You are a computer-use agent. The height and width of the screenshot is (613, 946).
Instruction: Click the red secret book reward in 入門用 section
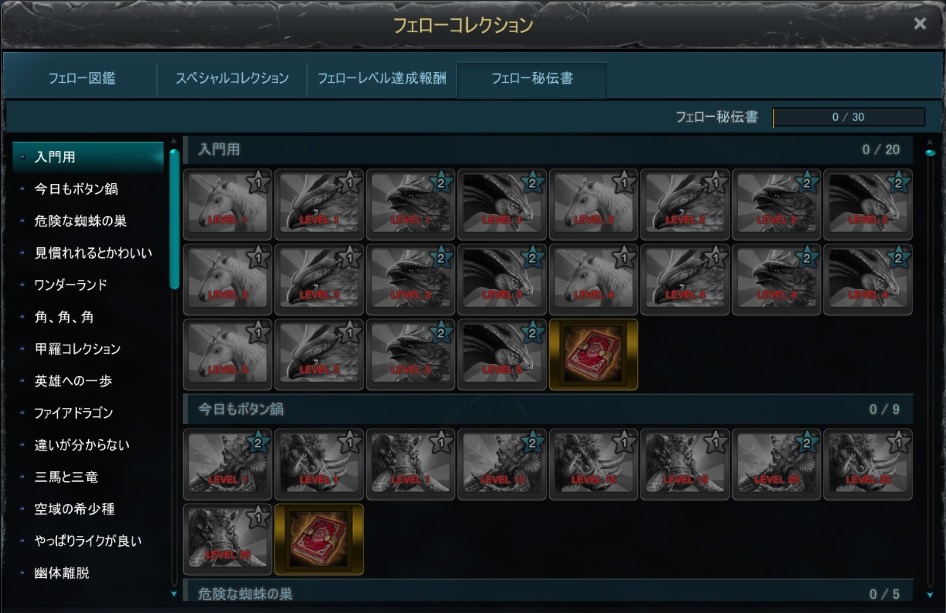593,355
